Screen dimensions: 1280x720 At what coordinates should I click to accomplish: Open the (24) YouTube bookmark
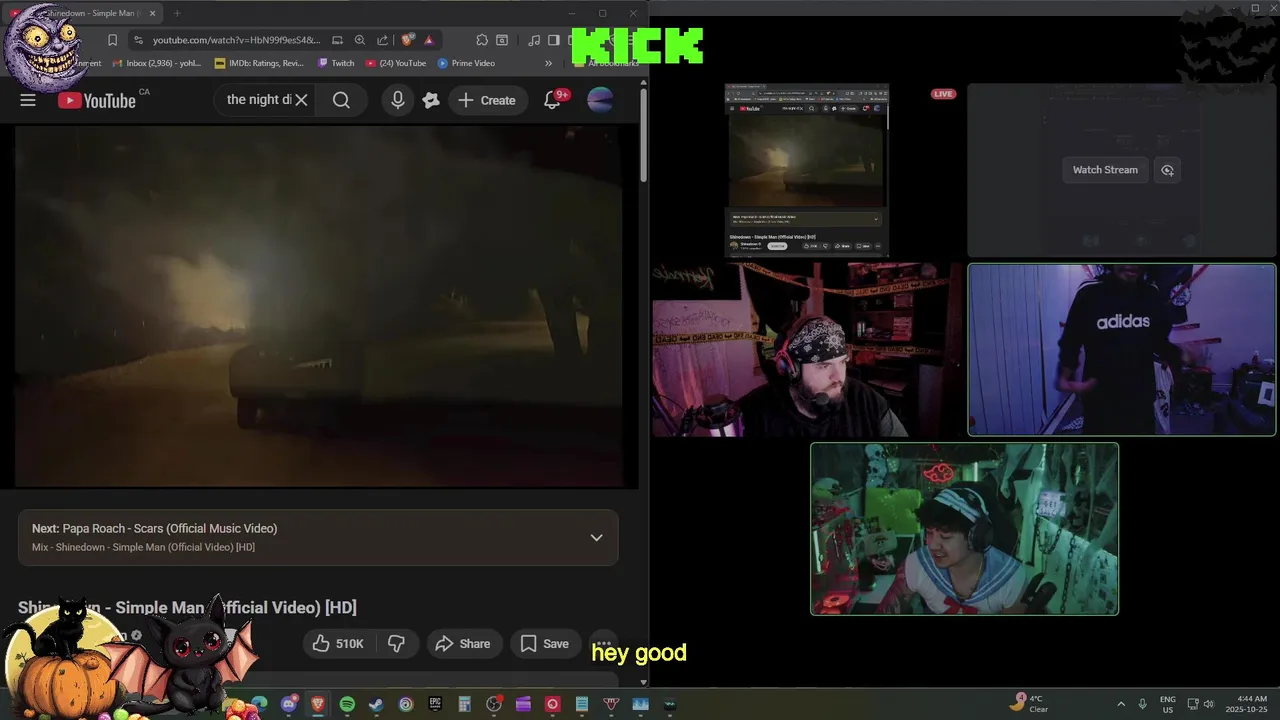tap(396, 63)
